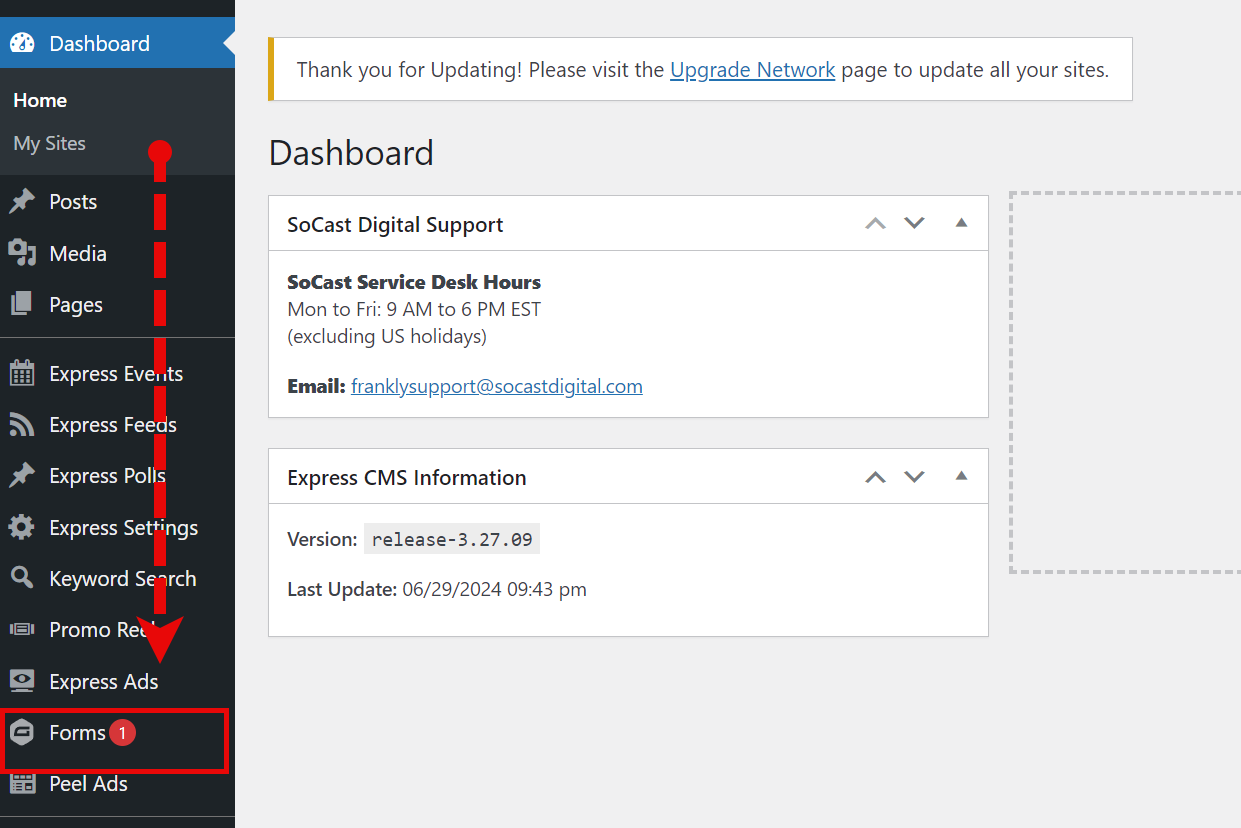The width and height of the screenshot is (1241, 828).
Task: Open the Media menu
Action: (117, 254)
